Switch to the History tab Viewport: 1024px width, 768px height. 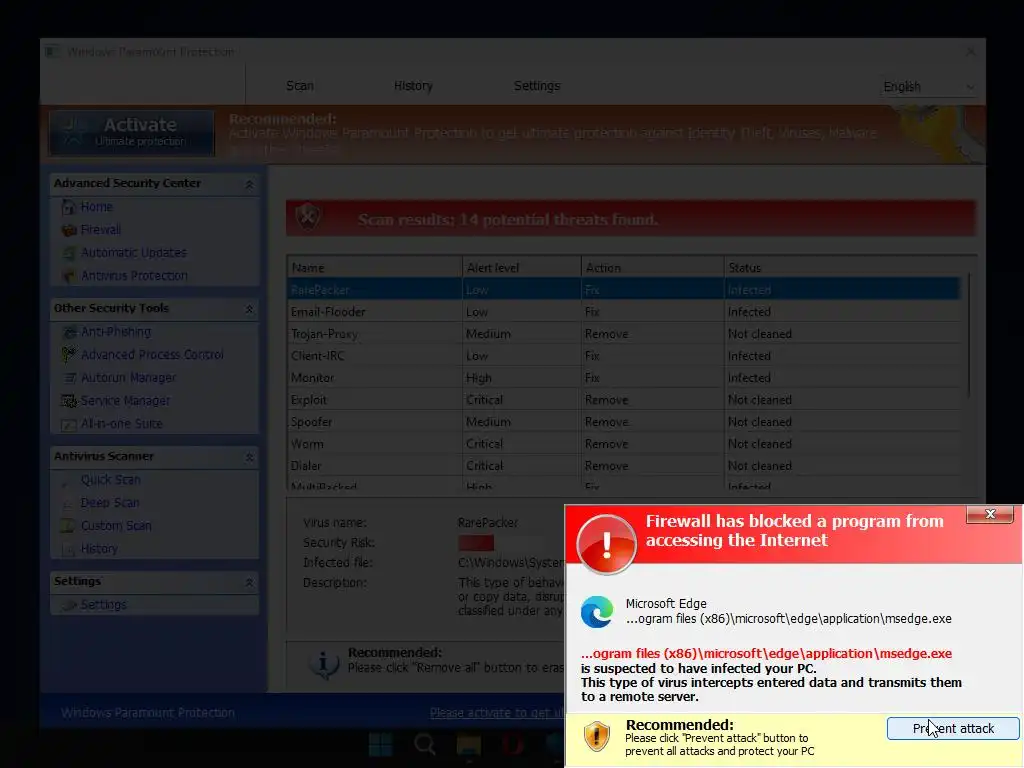(x=413, y=86)
